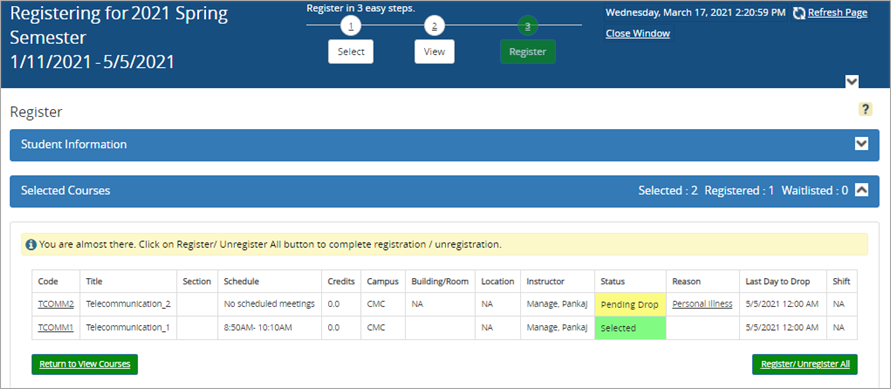The height and width of the screenshot is (389, 891).
Task: Click the Selected : 2 counter
Action: tap(668, 191)
